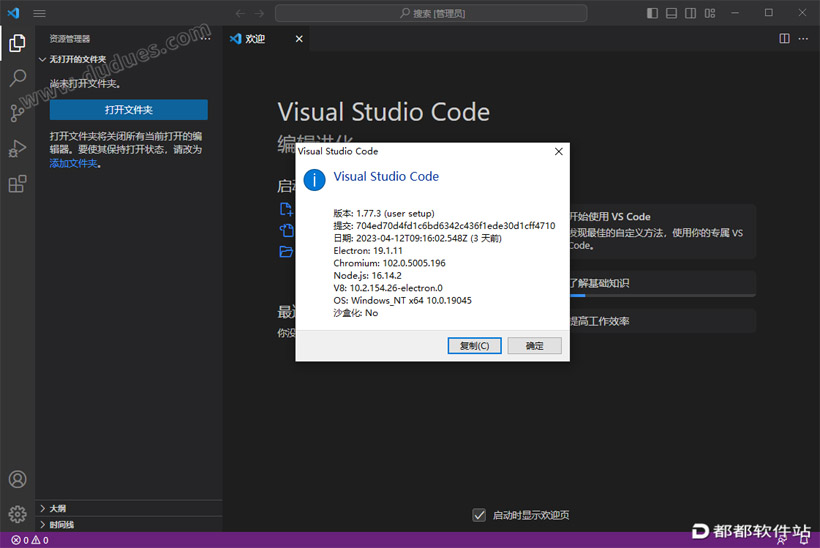The height and width of the screenshot is (548, 820).
Task: Open the customize layout icon
Action: 710,13
